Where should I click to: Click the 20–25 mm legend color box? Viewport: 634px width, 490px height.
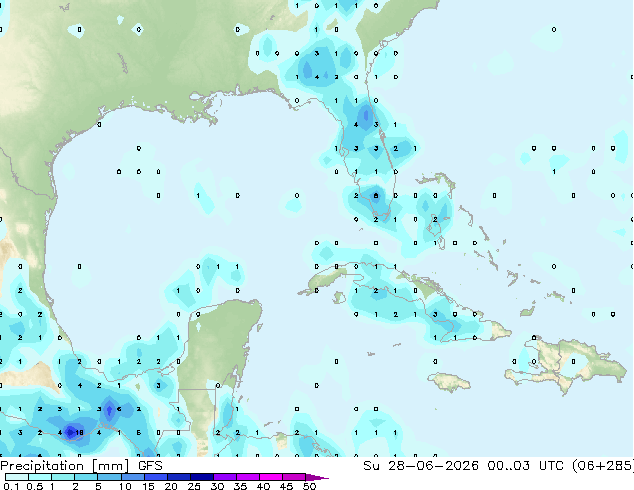tap(178, 477)
